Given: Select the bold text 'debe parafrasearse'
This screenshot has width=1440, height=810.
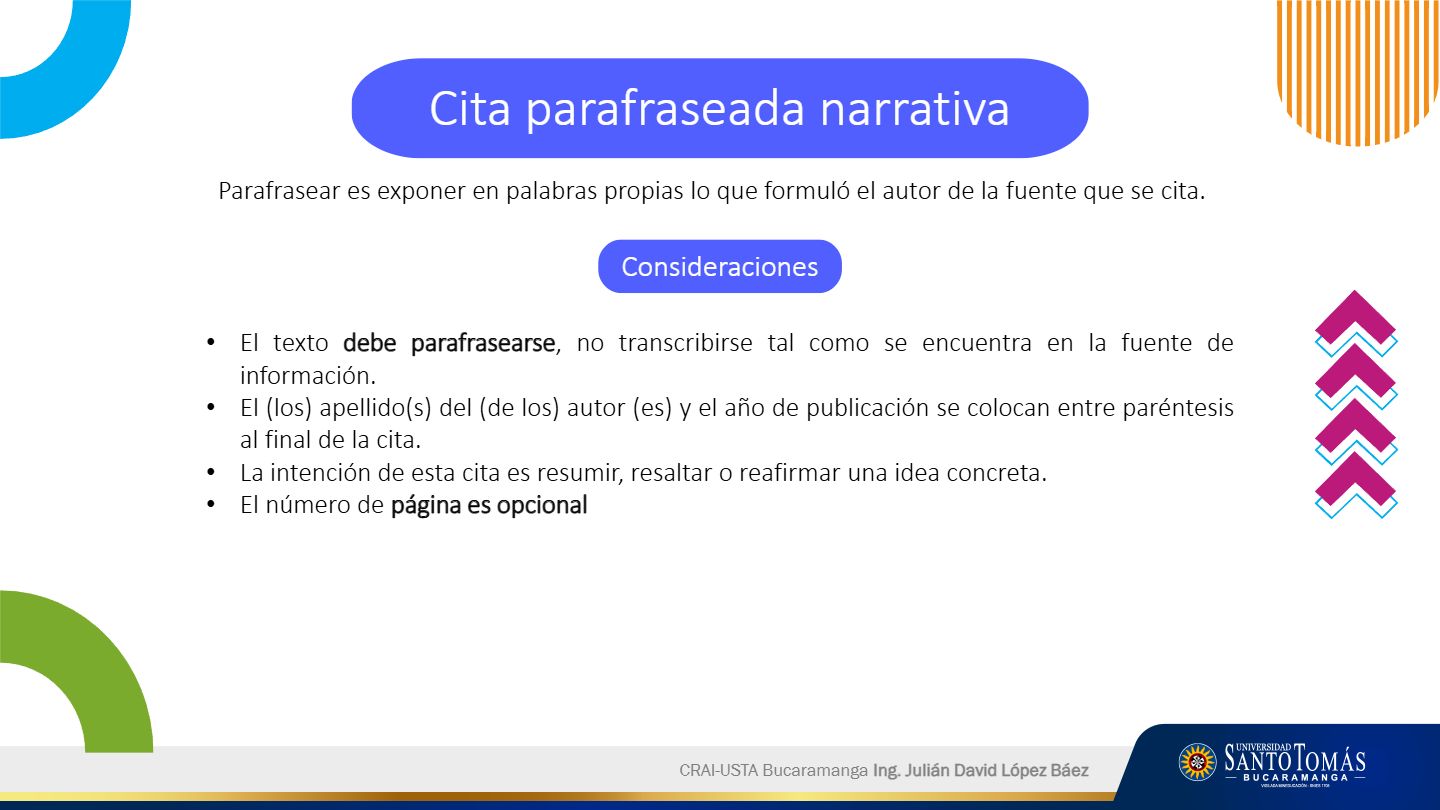Looking at the screenshot, I should click(448, 344).
